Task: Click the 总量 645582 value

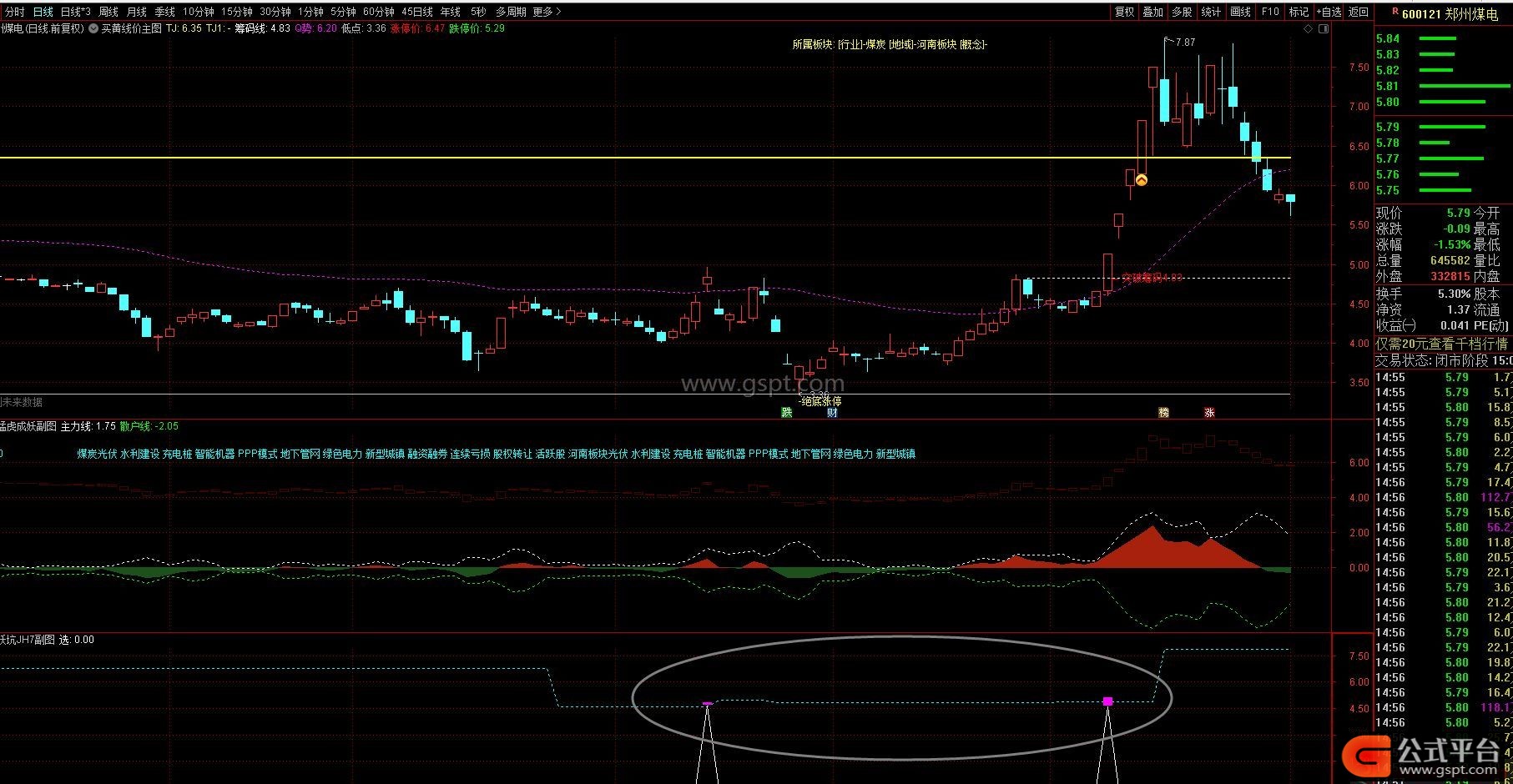Action: pyautogui.click(x=1450, y=261)
